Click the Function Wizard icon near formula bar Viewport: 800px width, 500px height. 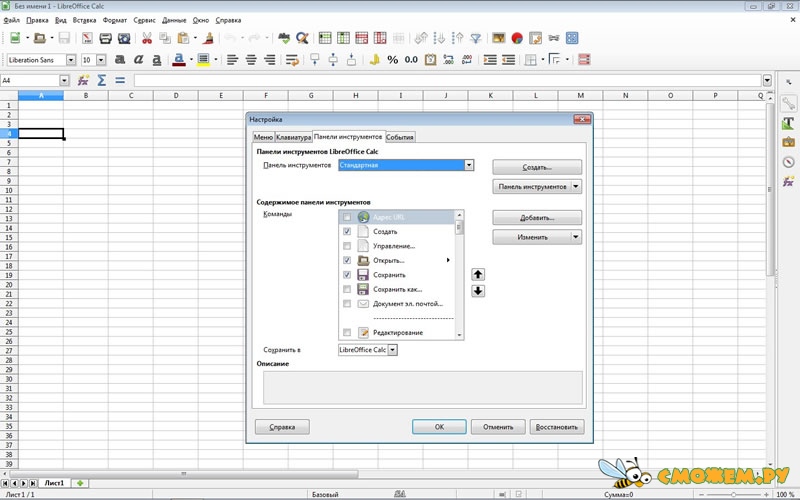click(83, 80)
